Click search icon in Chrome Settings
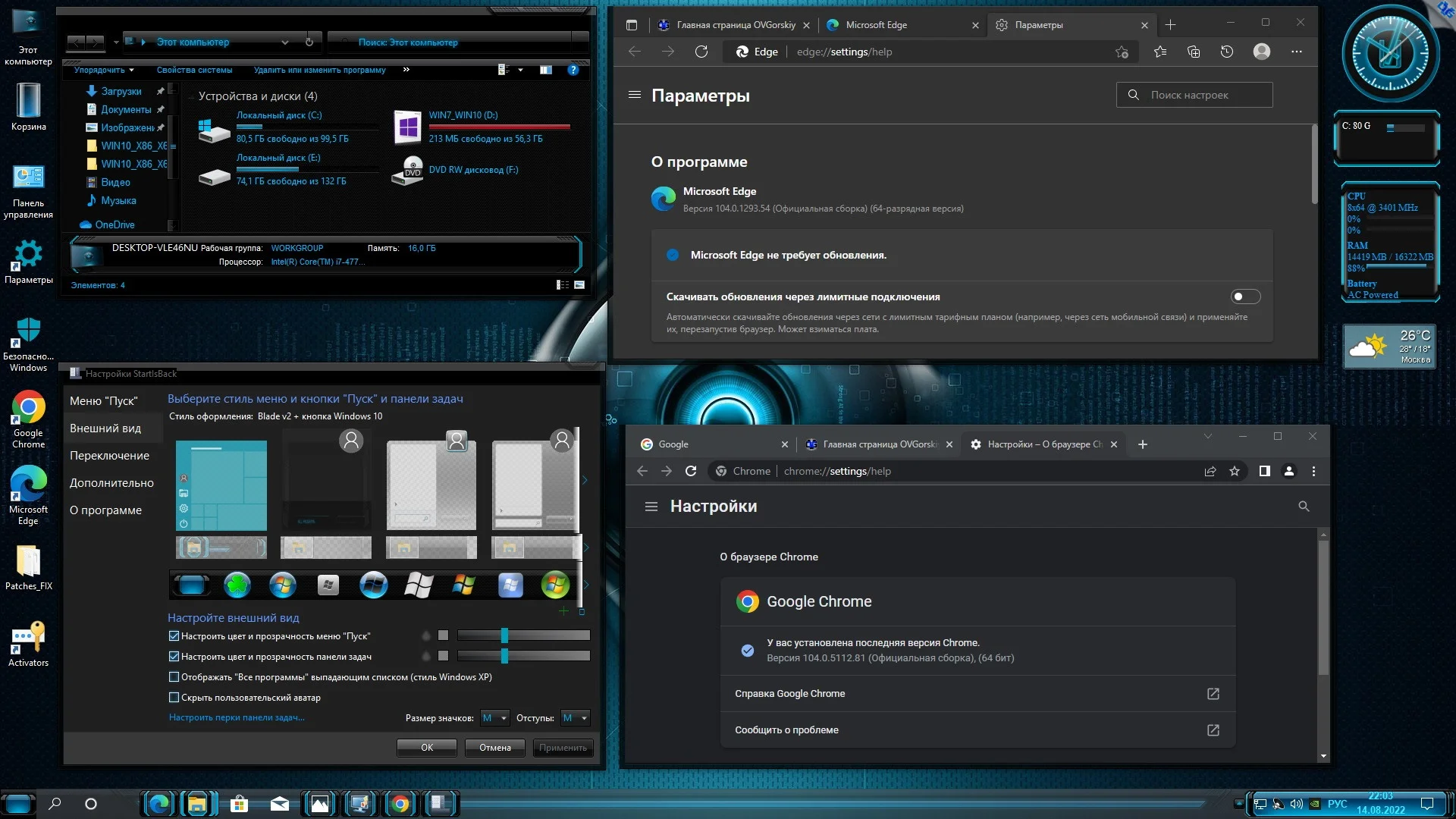The image size is (1456, 819). point(1304,506)
